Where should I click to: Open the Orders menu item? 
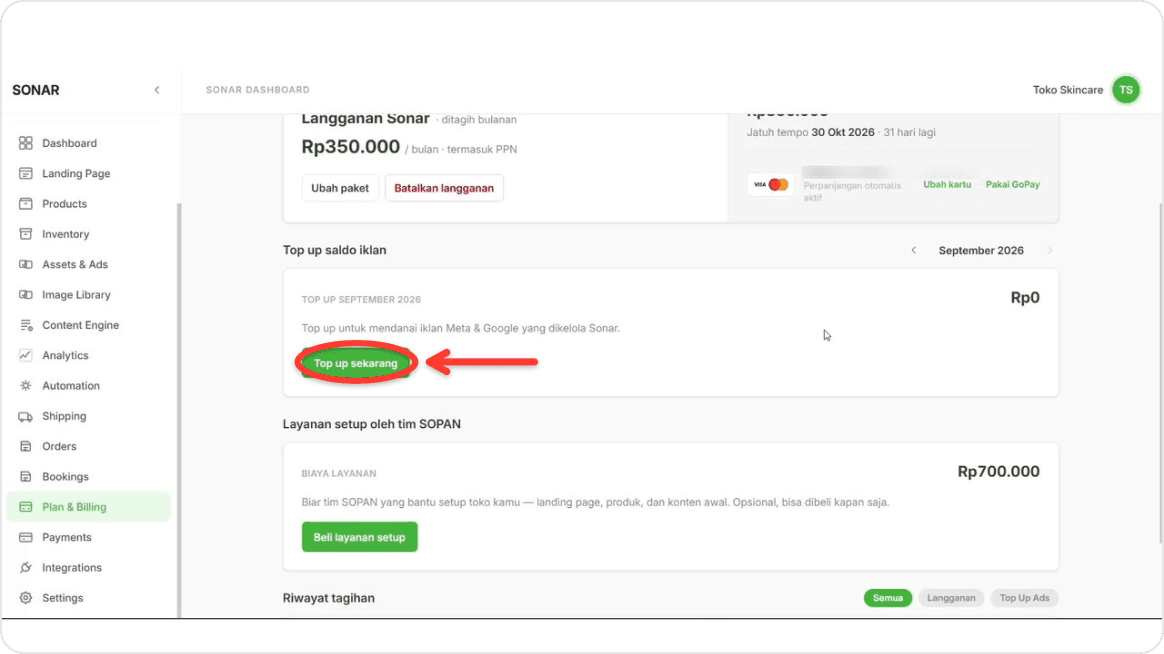88,446
